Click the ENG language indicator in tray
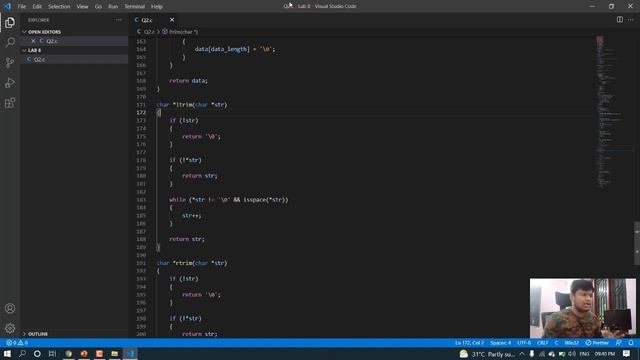 click(584, 354)
